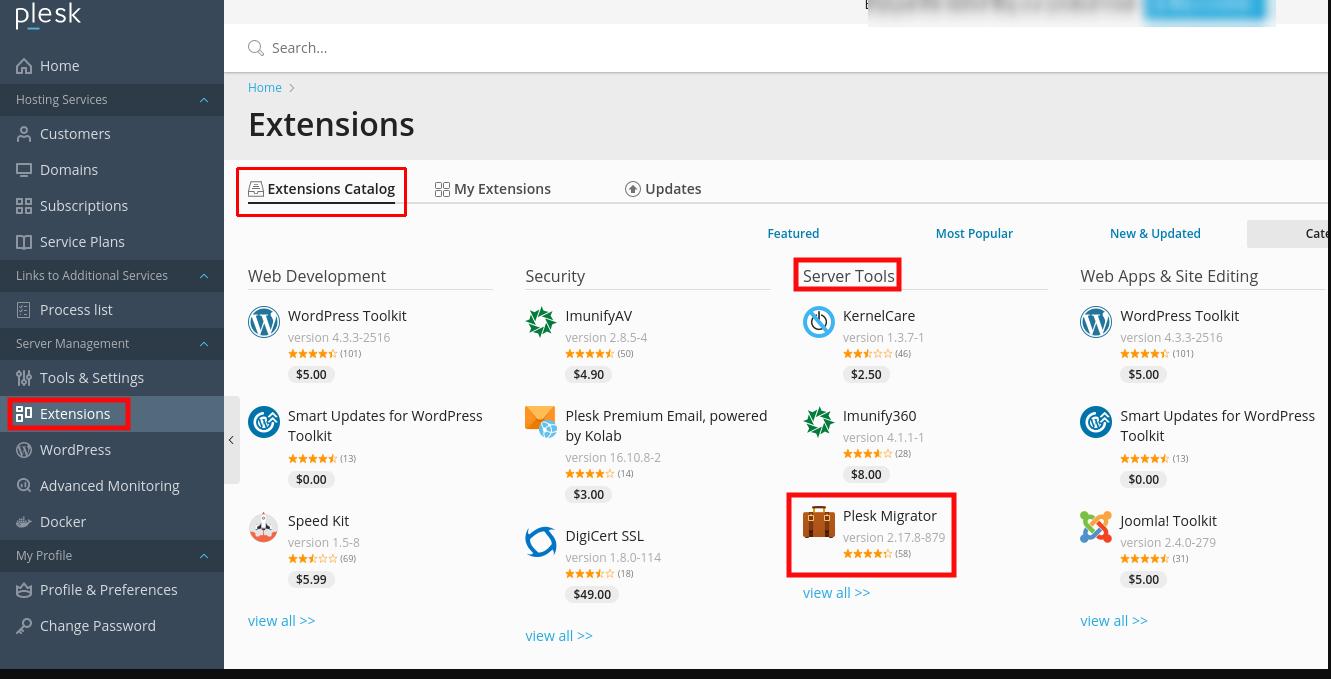
Task: Collapse the left sidebar with arrow handle
Action: click(x=231, y=440)
